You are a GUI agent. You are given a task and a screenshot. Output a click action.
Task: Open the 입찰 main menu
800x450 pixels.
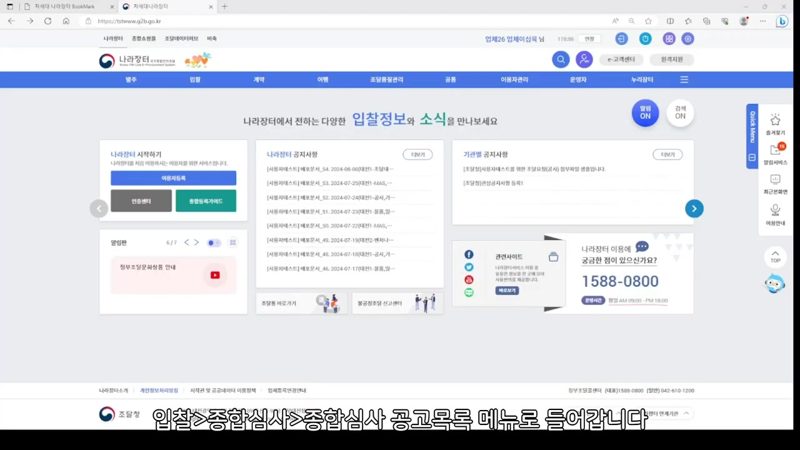coord(195,80)
